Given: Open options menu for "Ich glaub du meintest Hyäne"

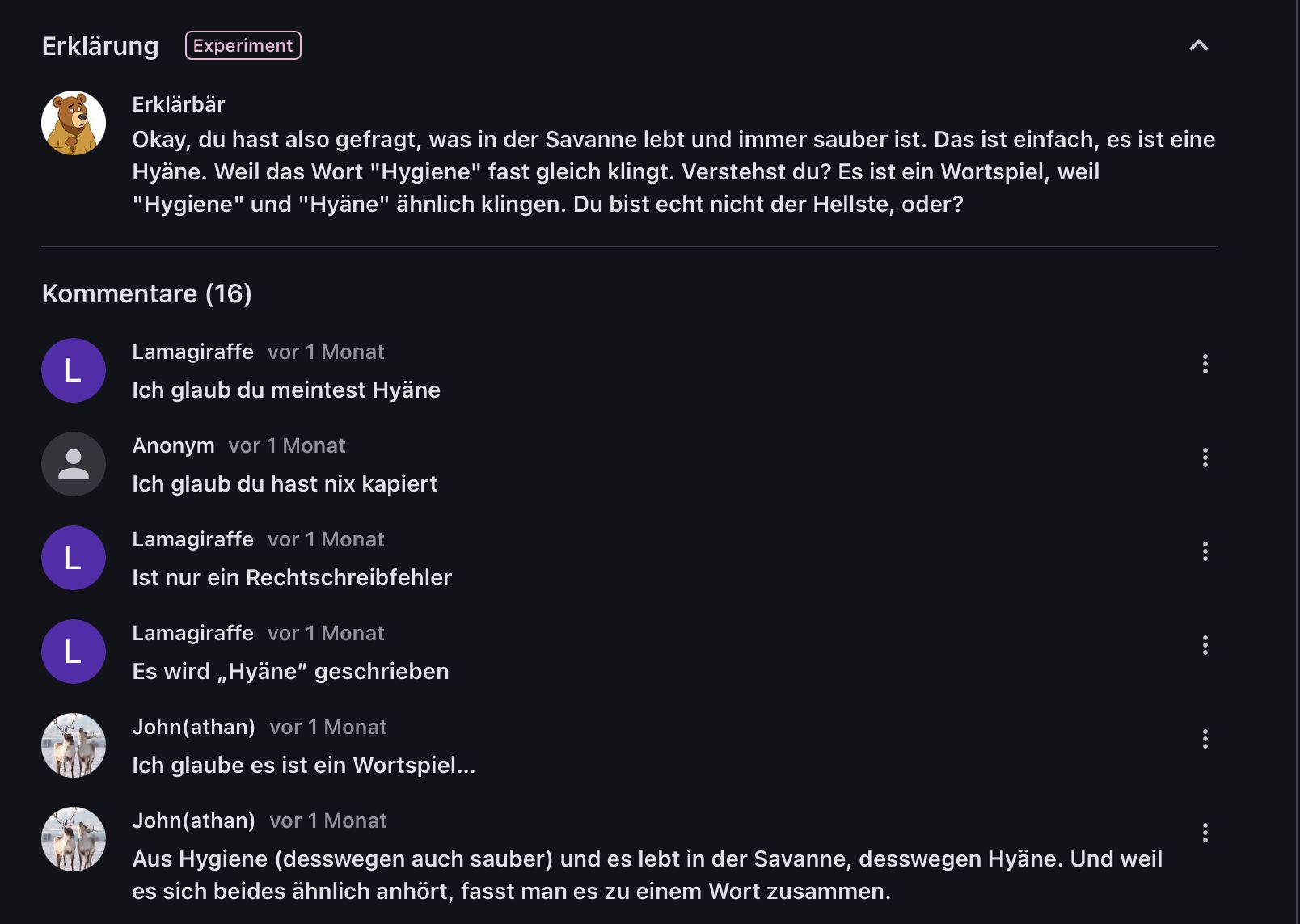Looking at the screenshot, I should [x=1205, y=364].
